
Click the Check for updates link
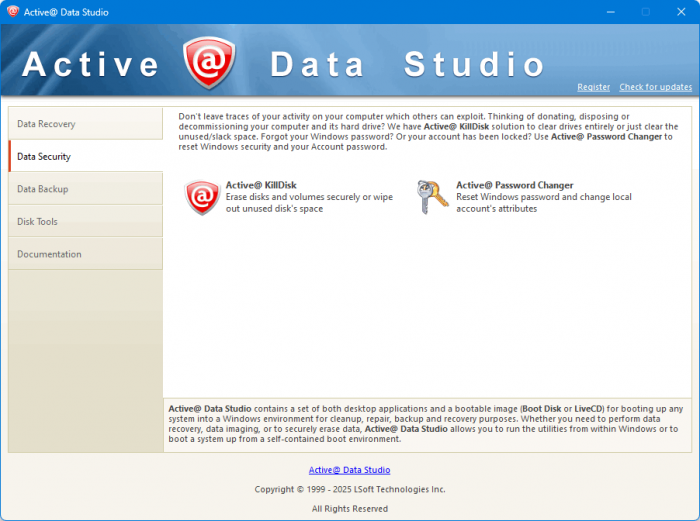655,87
